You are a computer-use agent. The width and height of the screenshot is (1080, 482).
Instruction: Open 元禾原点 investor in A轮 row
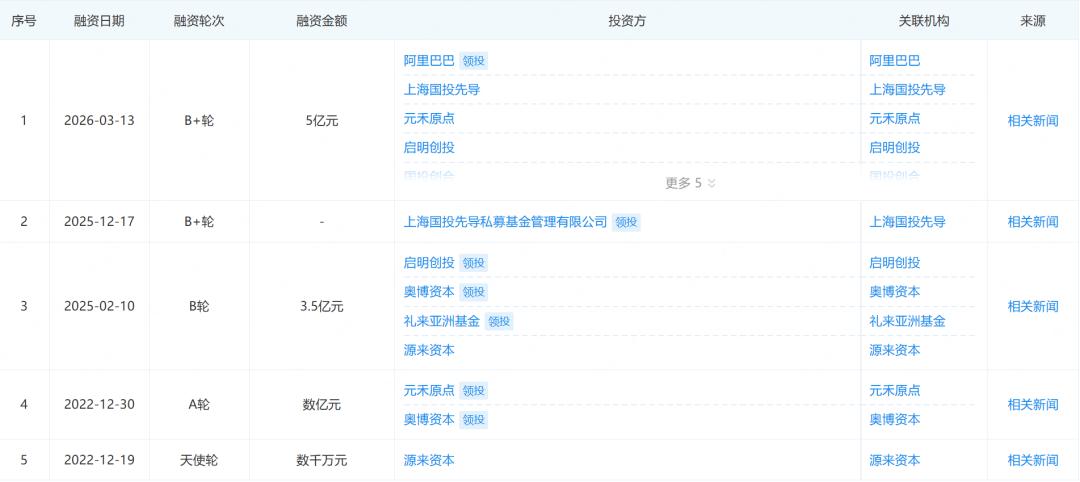(x=429, y=390)
